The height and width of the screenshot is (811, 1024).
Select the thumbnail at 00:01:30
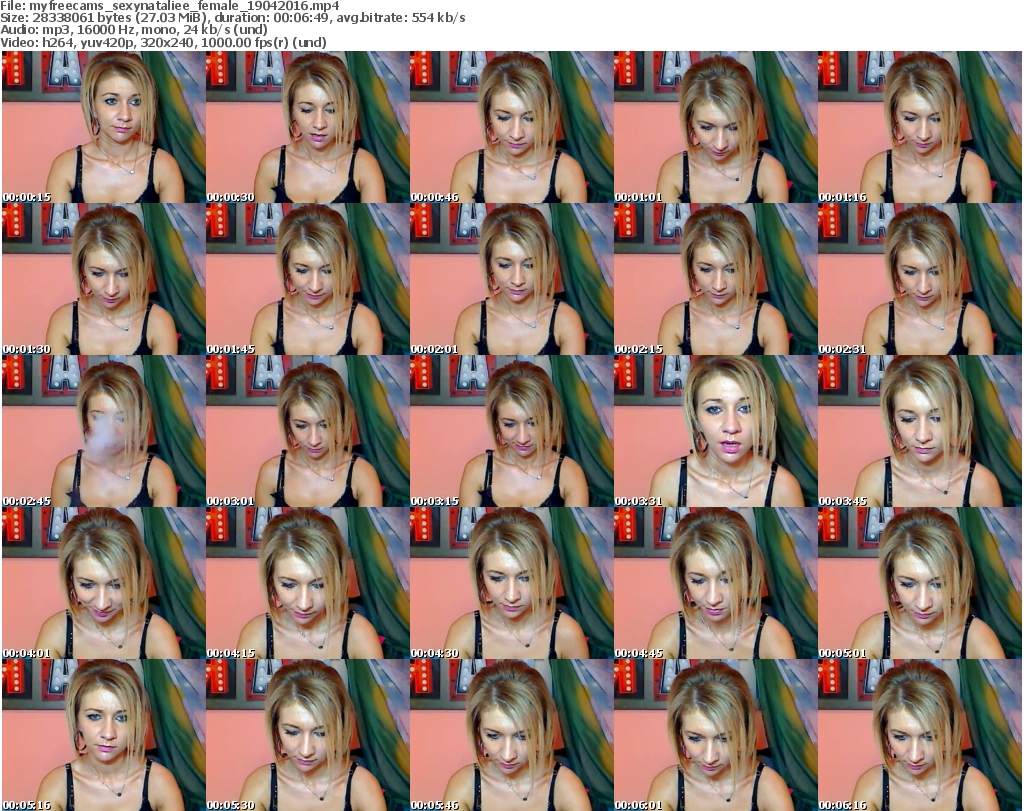[x=103, y=280]
